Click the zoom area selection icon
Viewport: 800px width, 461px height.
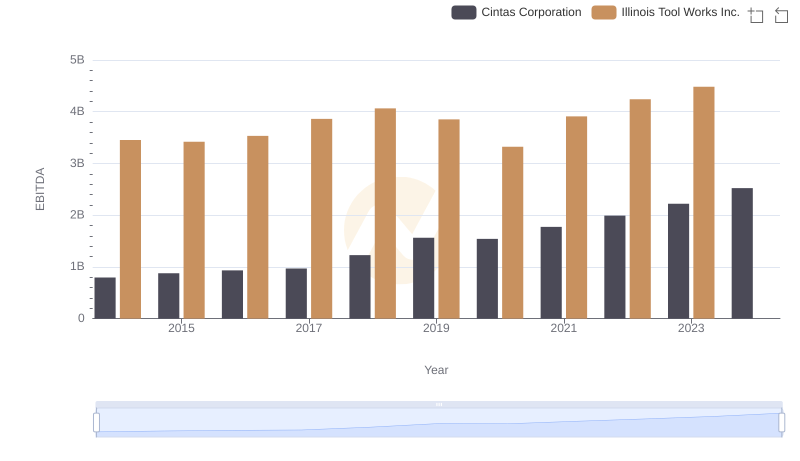click(x=756, y=15)
